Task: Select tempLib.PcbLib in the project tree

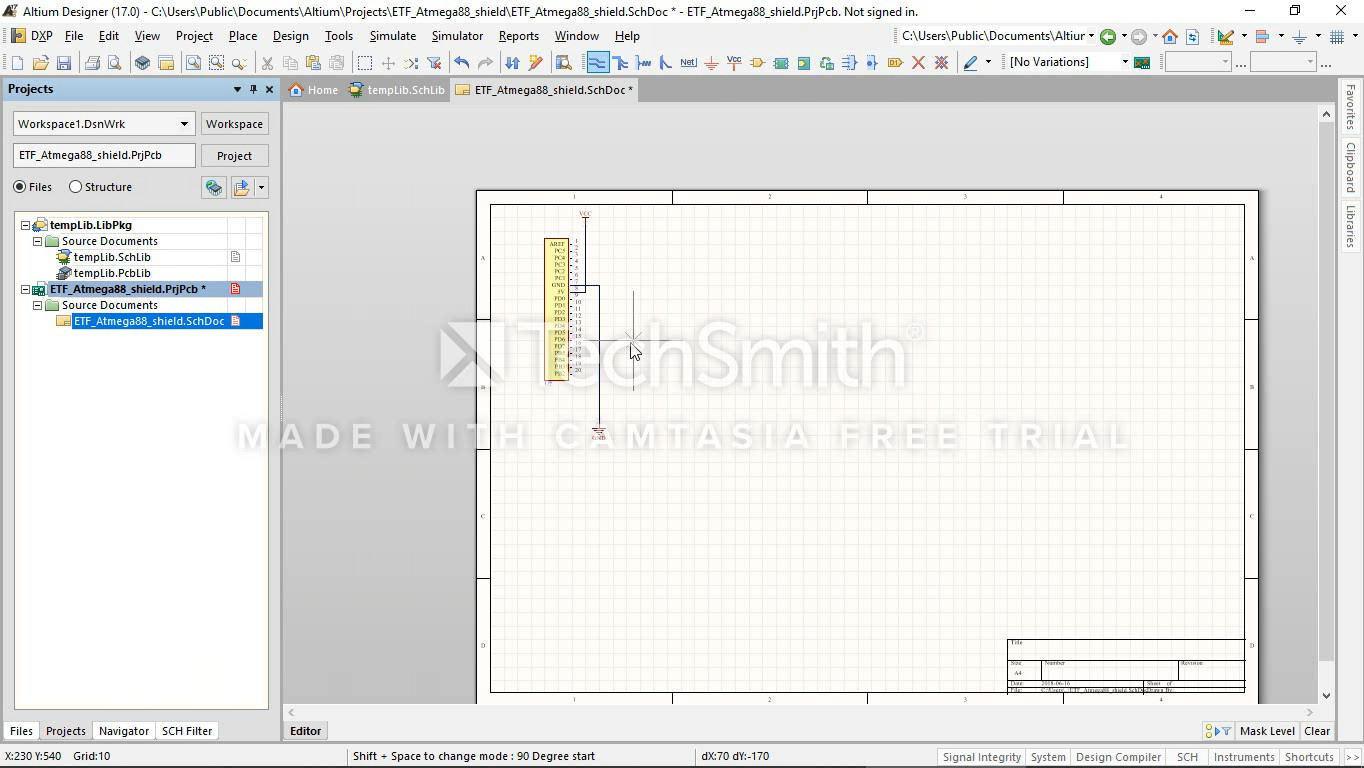Action: 111,273
